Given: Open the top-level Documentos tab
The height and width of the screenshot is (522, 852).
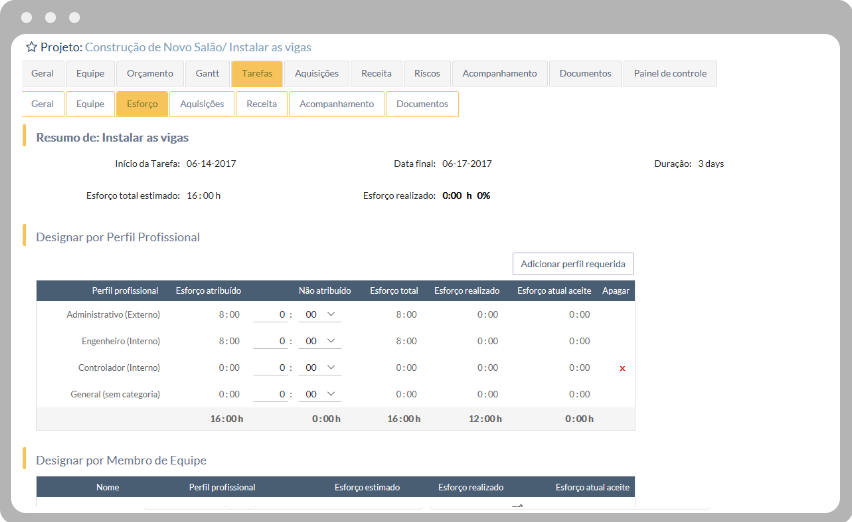Looking at the screenshot, I should 585,74.
